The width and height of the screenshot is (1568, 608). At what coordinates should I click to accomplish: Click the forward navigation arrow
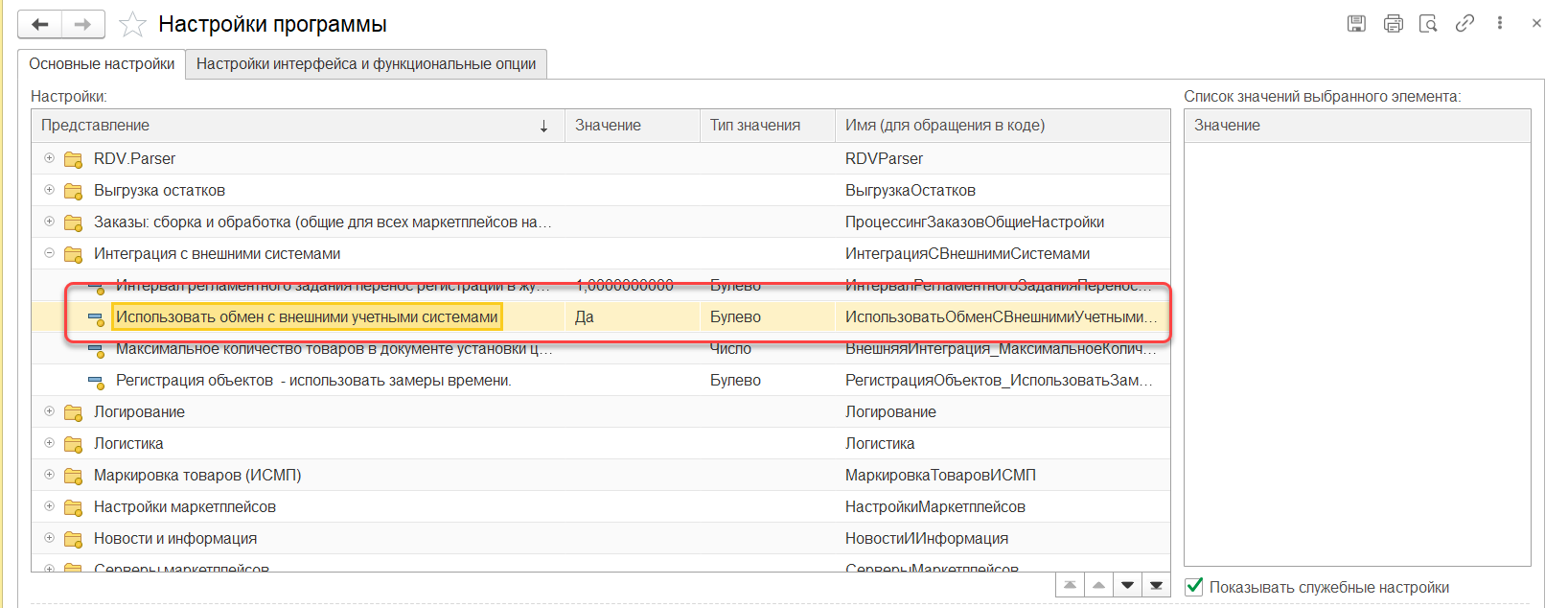(83, 24)
